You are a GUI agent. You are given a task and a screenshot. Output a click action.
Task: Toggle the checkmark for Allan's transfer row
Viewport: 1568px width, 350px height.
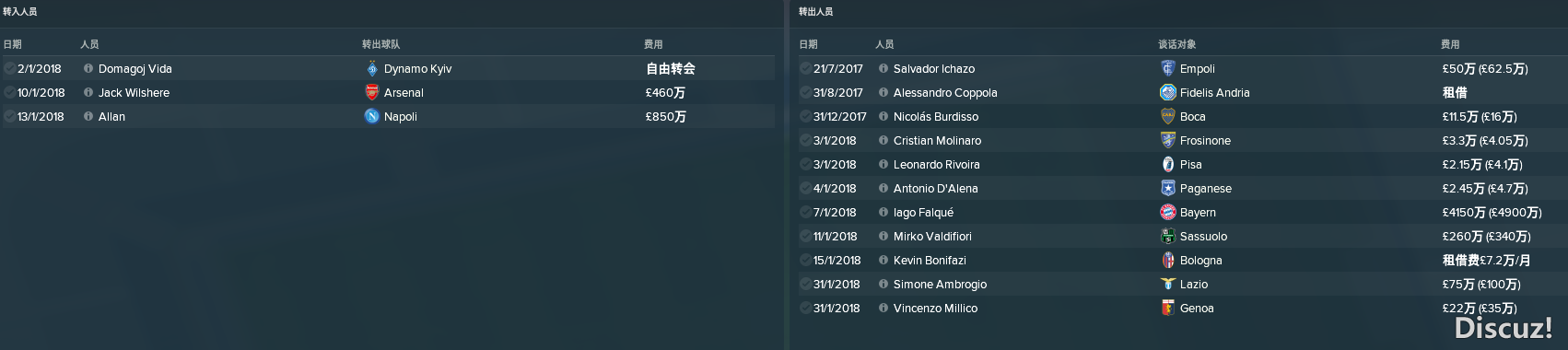pos(9,116)
